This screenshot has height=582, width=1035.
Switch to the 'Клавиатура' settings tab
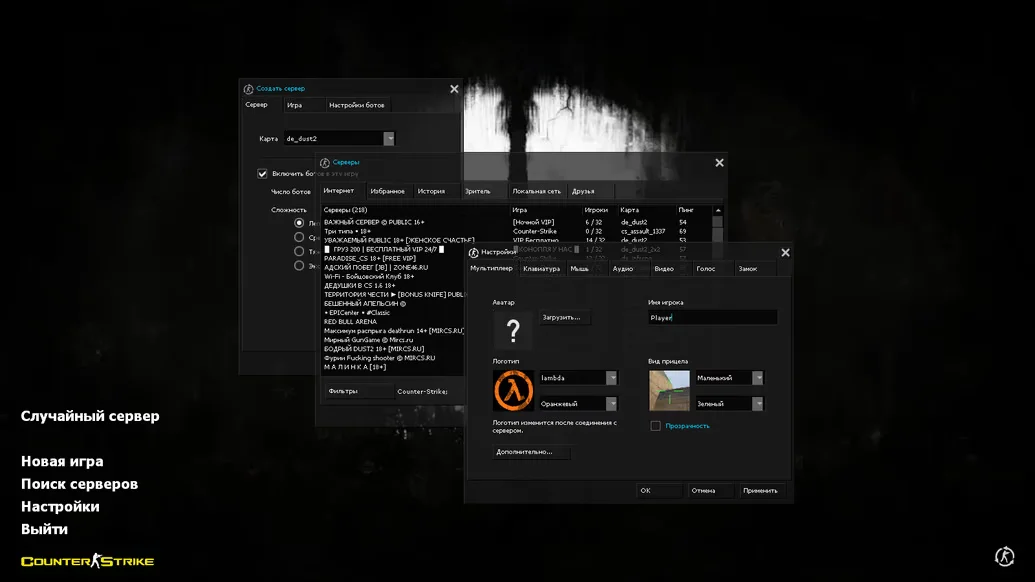(541, 269)
